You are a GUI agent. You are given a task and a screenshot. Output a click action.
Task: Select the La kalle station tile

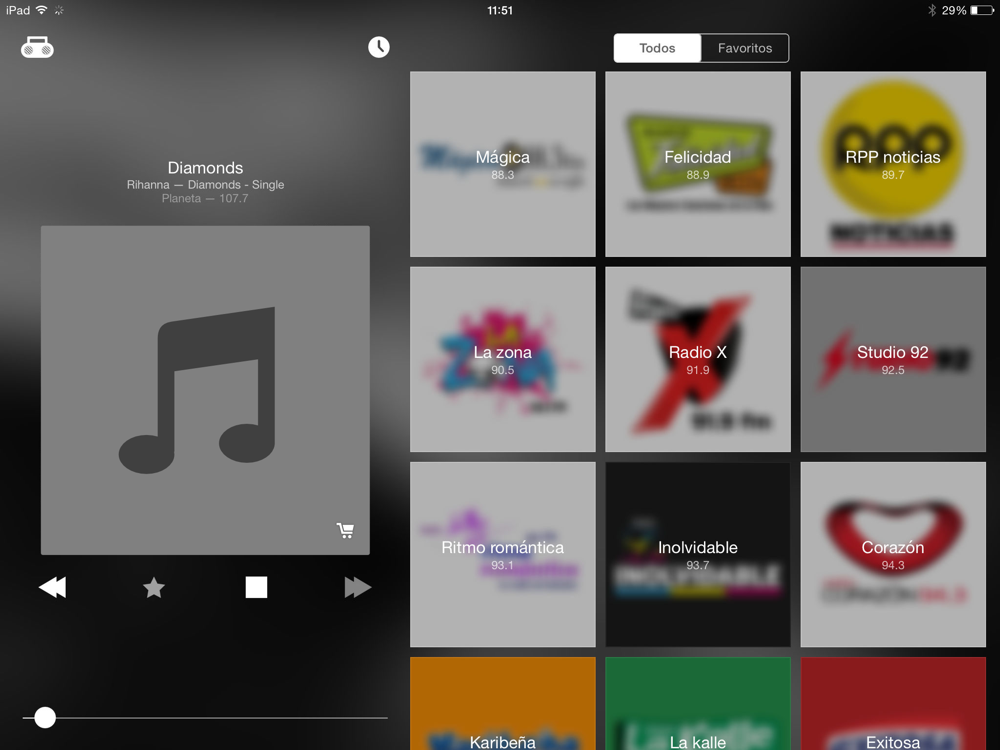(x=698, y=703)
